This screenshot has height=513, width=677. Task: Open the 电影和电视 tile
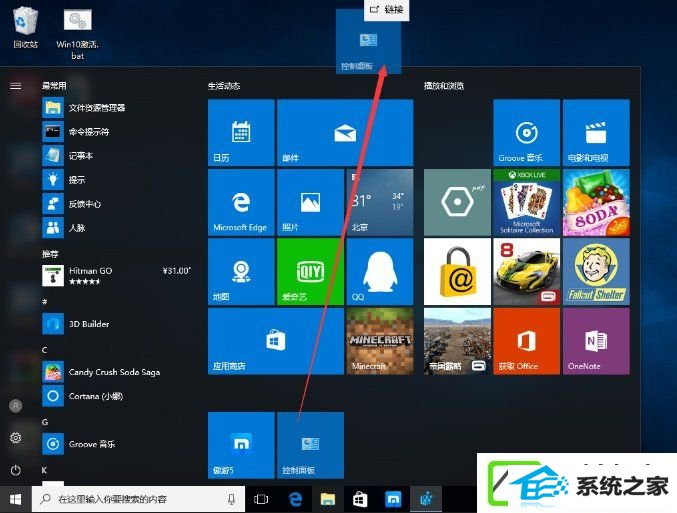click(596, 133)
